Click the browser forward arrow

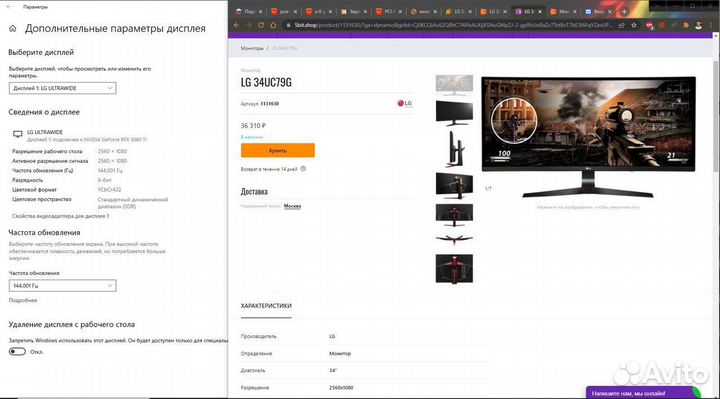[x=249, y=25]
